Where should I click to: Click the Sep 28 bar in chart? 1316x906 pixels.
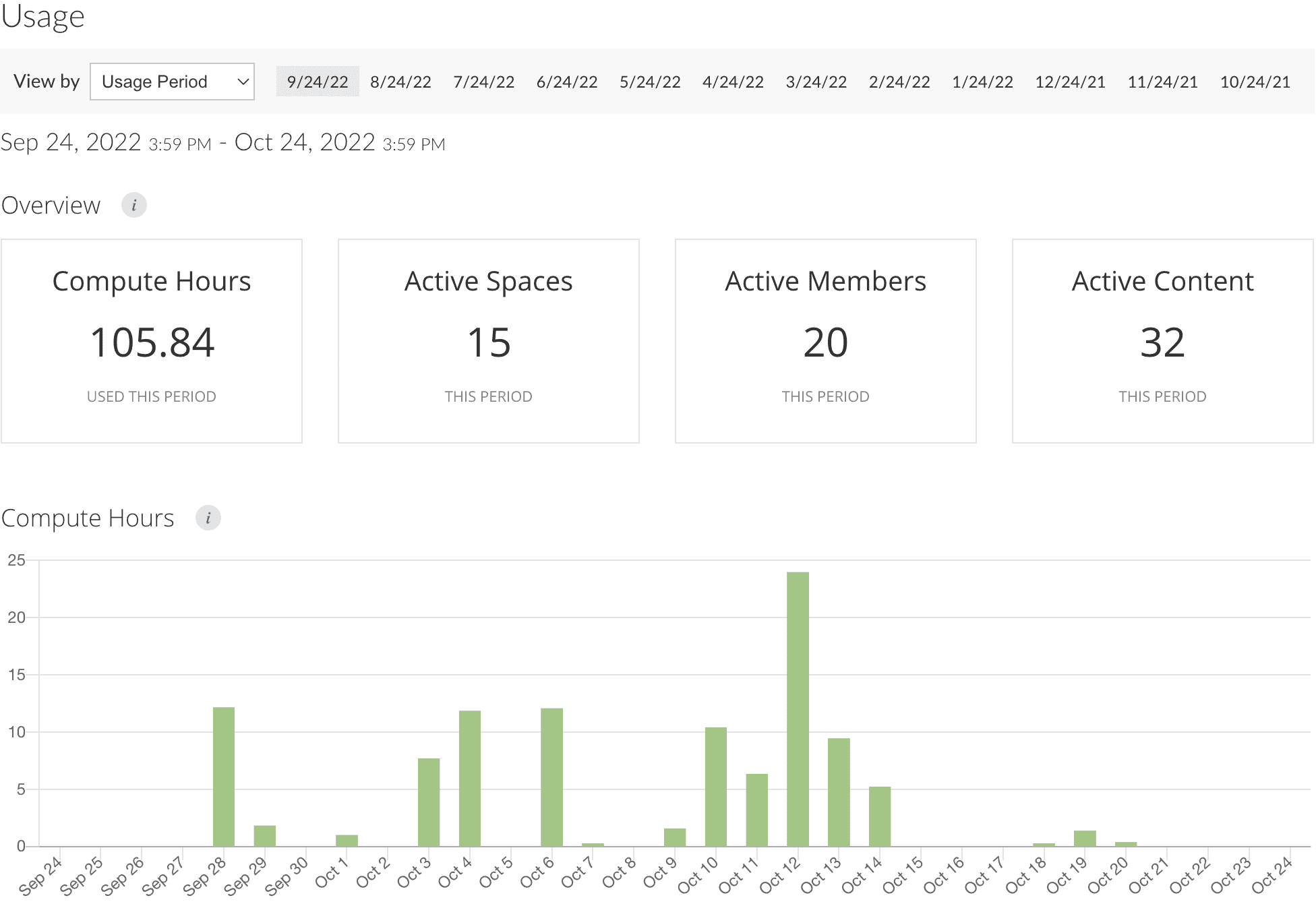point(223,777)
